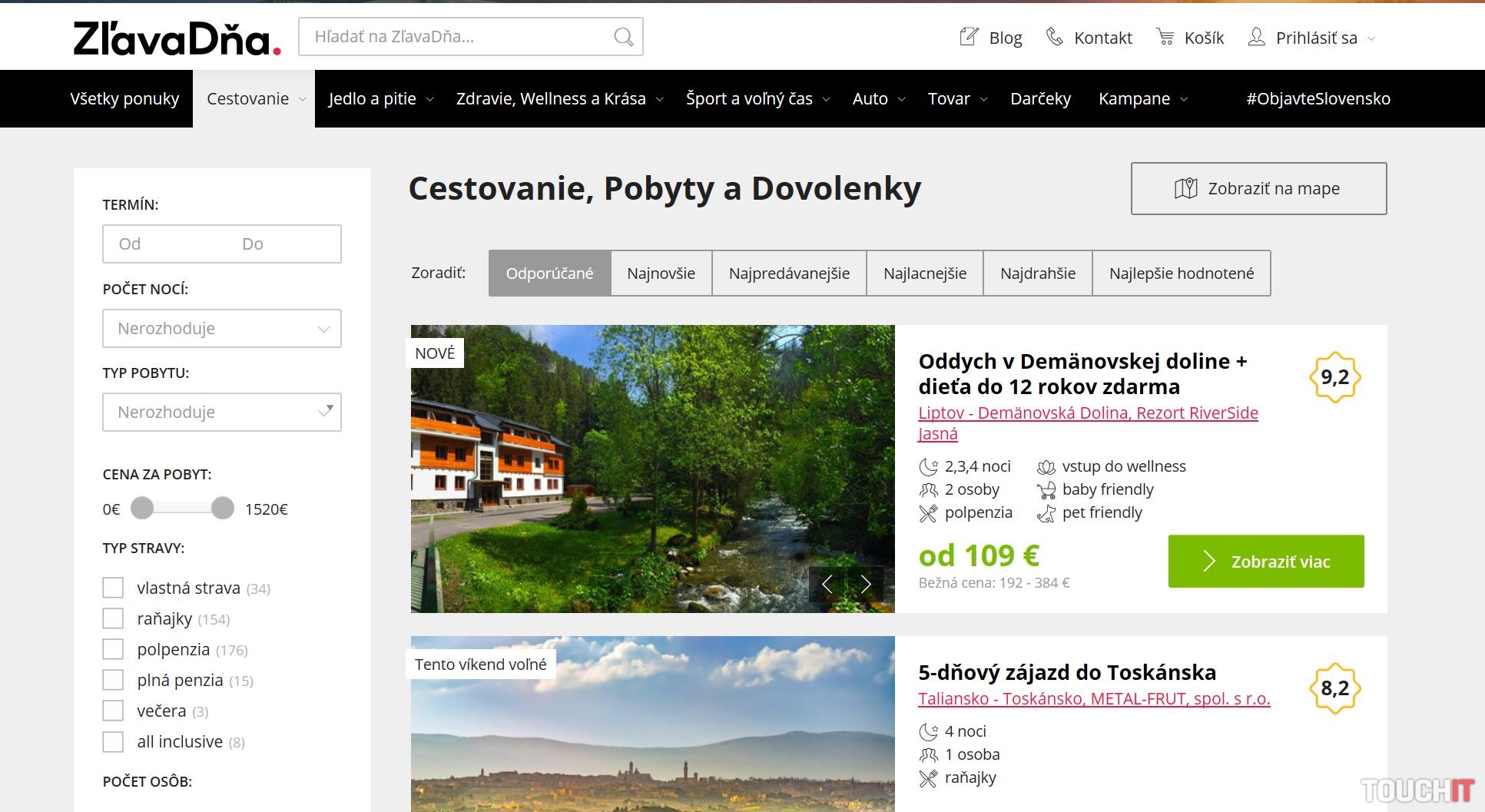Sort offers by Najlacnejšie
This screenshot has width=1485, height=812.
pos(924,273)
